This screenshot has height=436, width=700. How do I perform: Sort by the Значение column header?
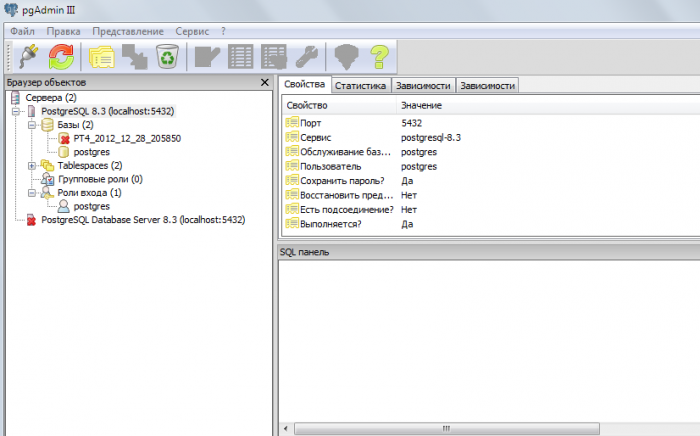pyautogui.click(x=548, y=105)
